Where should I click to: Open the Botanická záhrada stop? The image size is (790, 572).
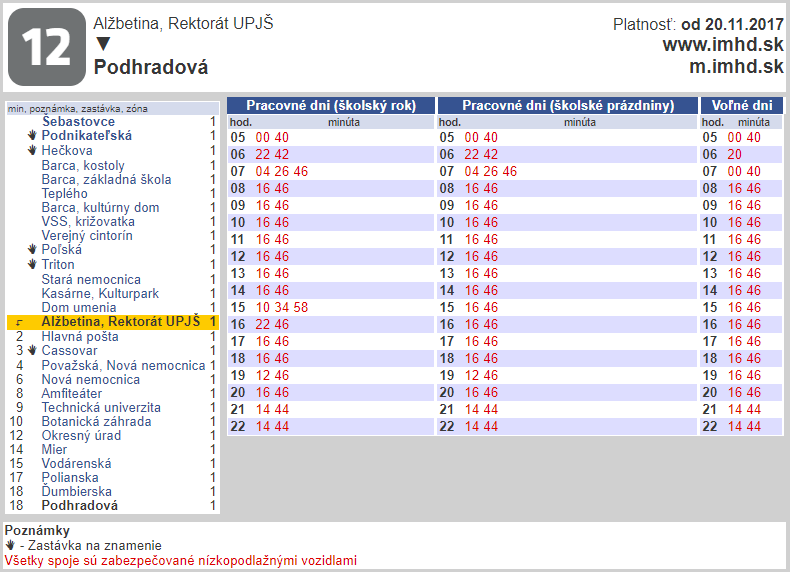coord(96,422)
